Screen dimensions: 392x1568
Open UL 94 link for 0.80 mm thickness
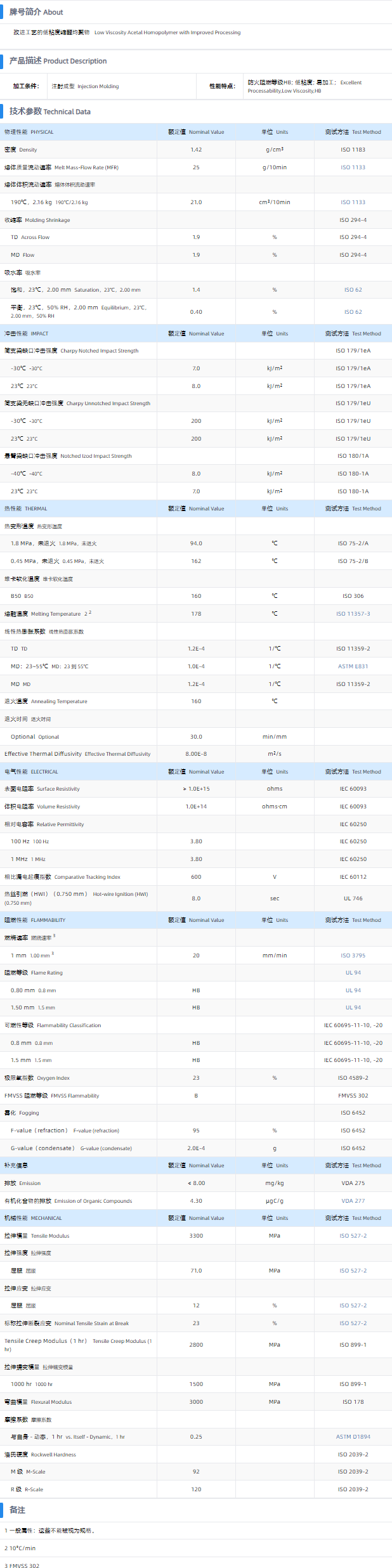point(353,990)
